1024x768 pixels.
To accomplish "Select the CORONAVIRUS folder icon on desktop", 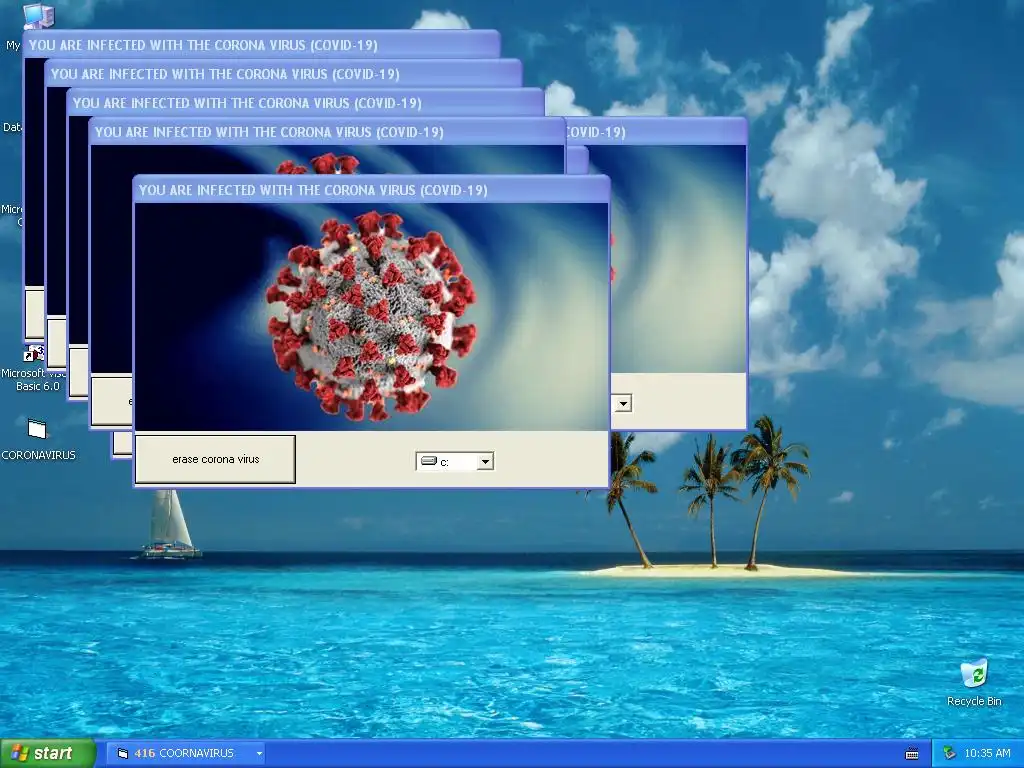I will coord(37,429).
